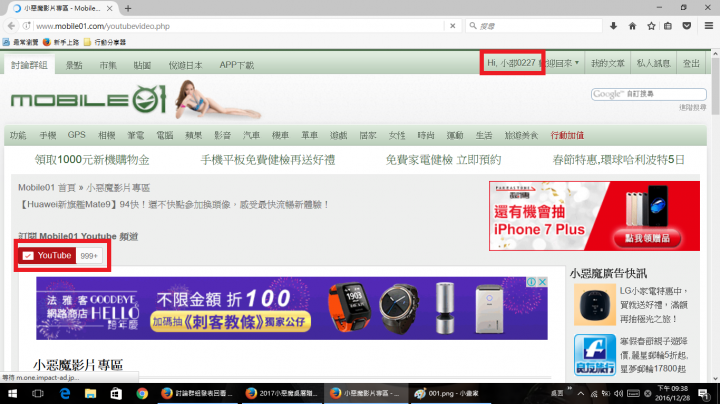Open the 相機 category menu
720x404 pixels.
(107, 135)
